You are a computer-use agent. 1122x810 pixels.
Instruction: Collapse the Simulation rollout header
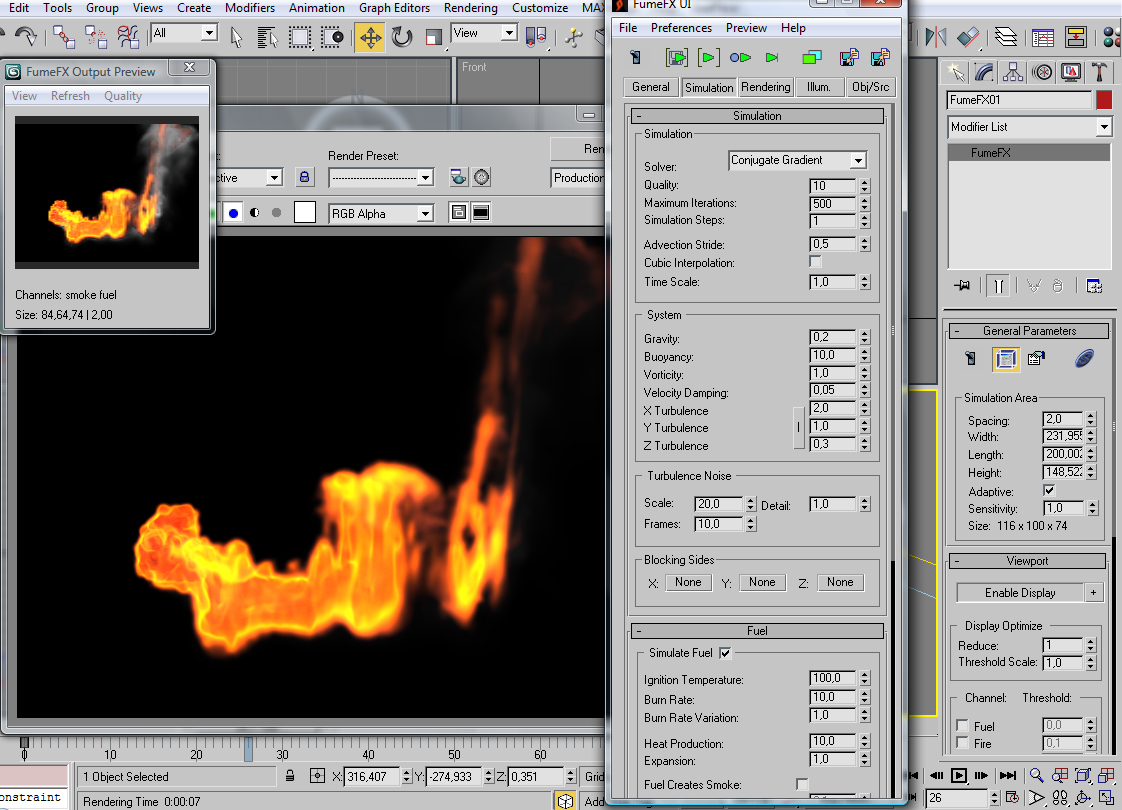pos(756,116)
